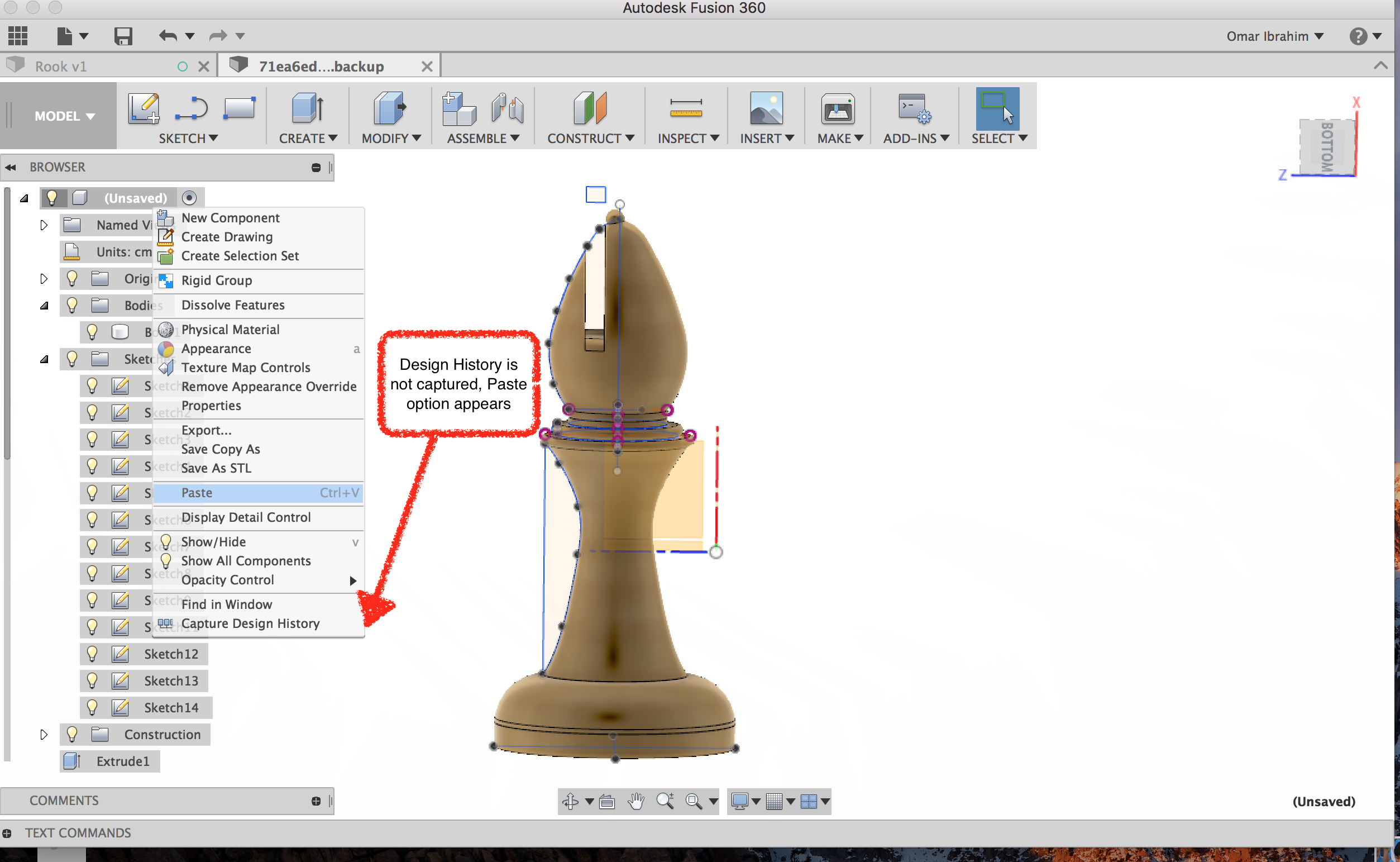Viewport: 1400px width, 862px height.
Task: Choose Paste from context menu
Action: pos(197,493)
